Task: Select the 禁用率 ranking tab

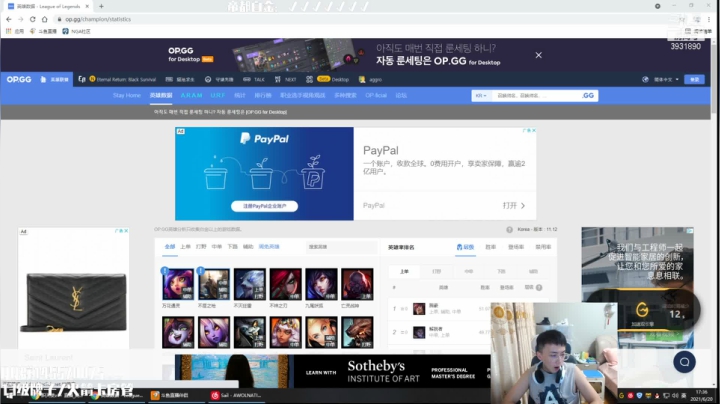Action: [543, 247]
